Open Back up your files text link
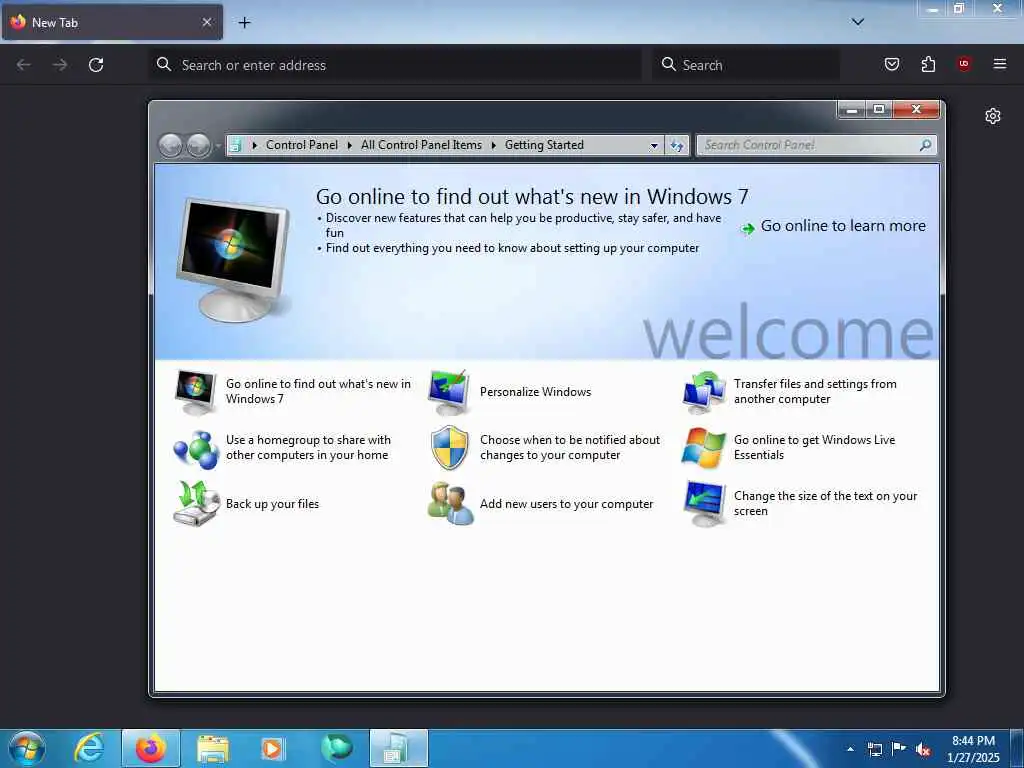The width and height of the screenshot is (1024, 768). (272, 504)
